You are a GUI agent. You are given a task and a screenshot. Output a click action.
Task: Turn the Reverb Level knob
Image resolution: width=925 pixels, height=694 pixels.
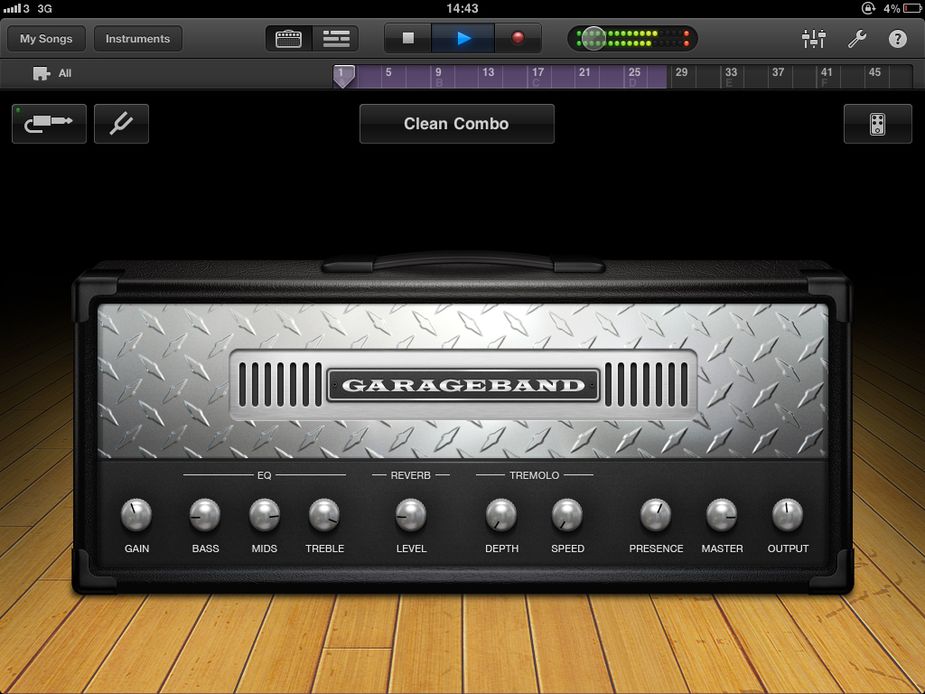(410, 516)
